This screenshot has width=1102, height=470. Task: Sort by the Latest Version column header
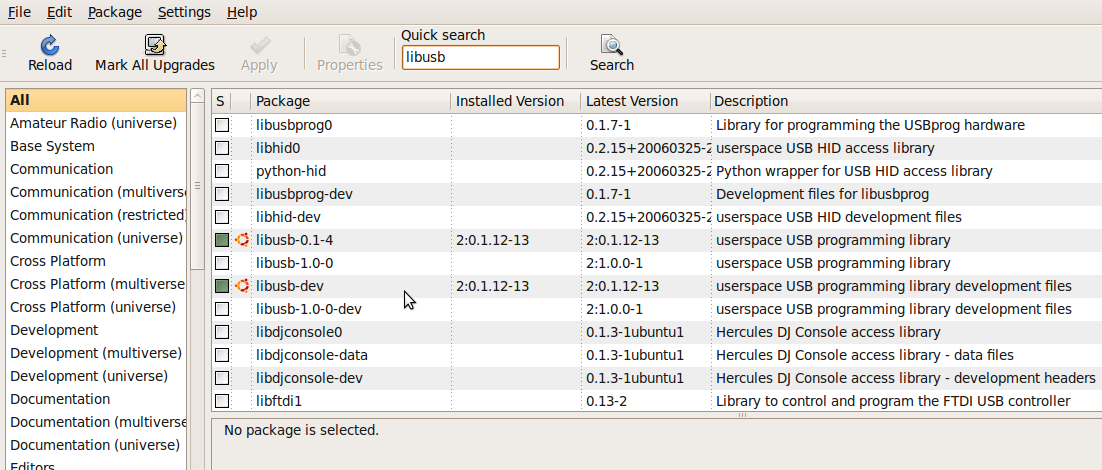(x=645, y=101)
